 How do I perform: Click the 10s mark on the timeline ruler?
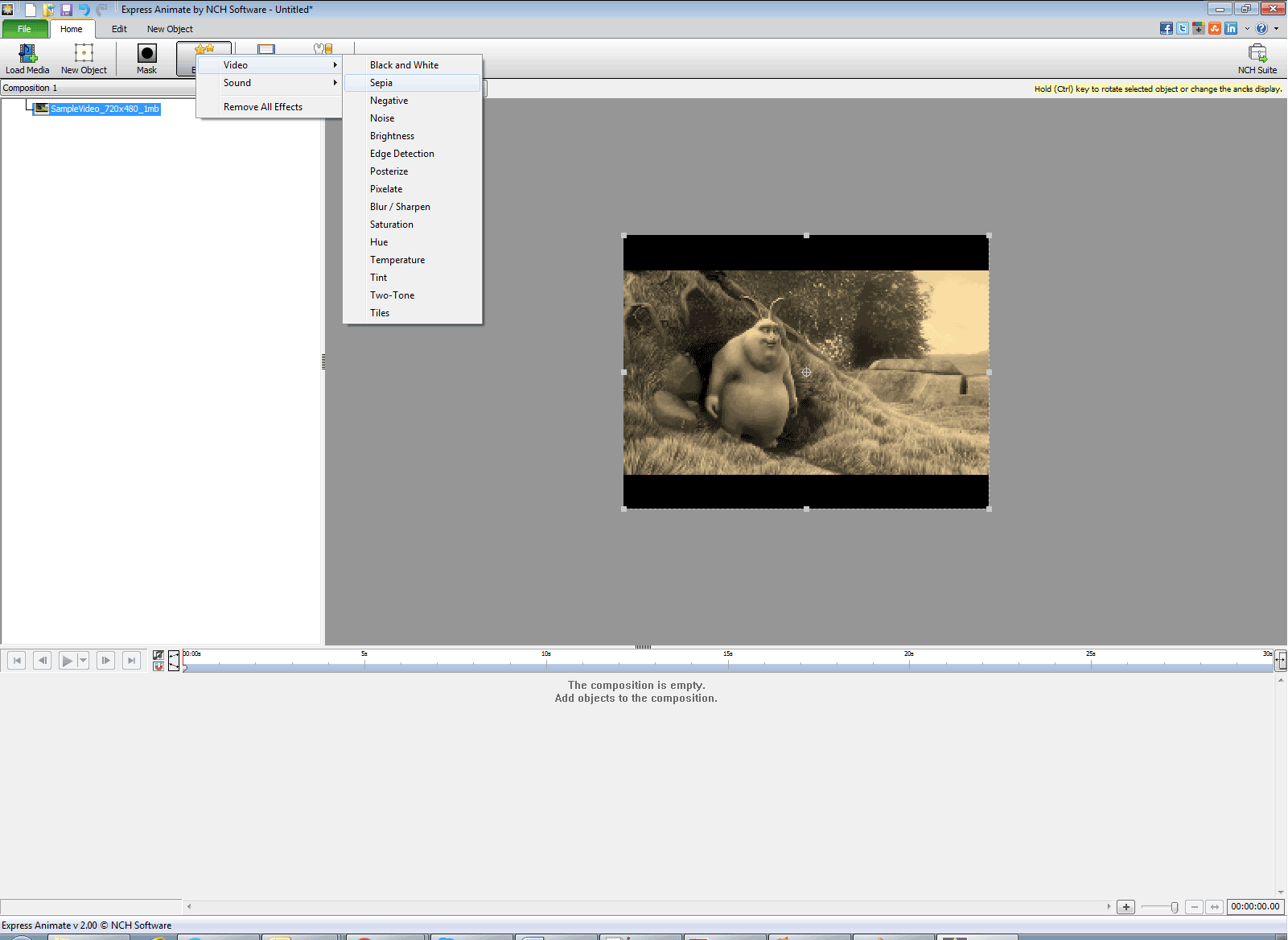pos(546,654)
